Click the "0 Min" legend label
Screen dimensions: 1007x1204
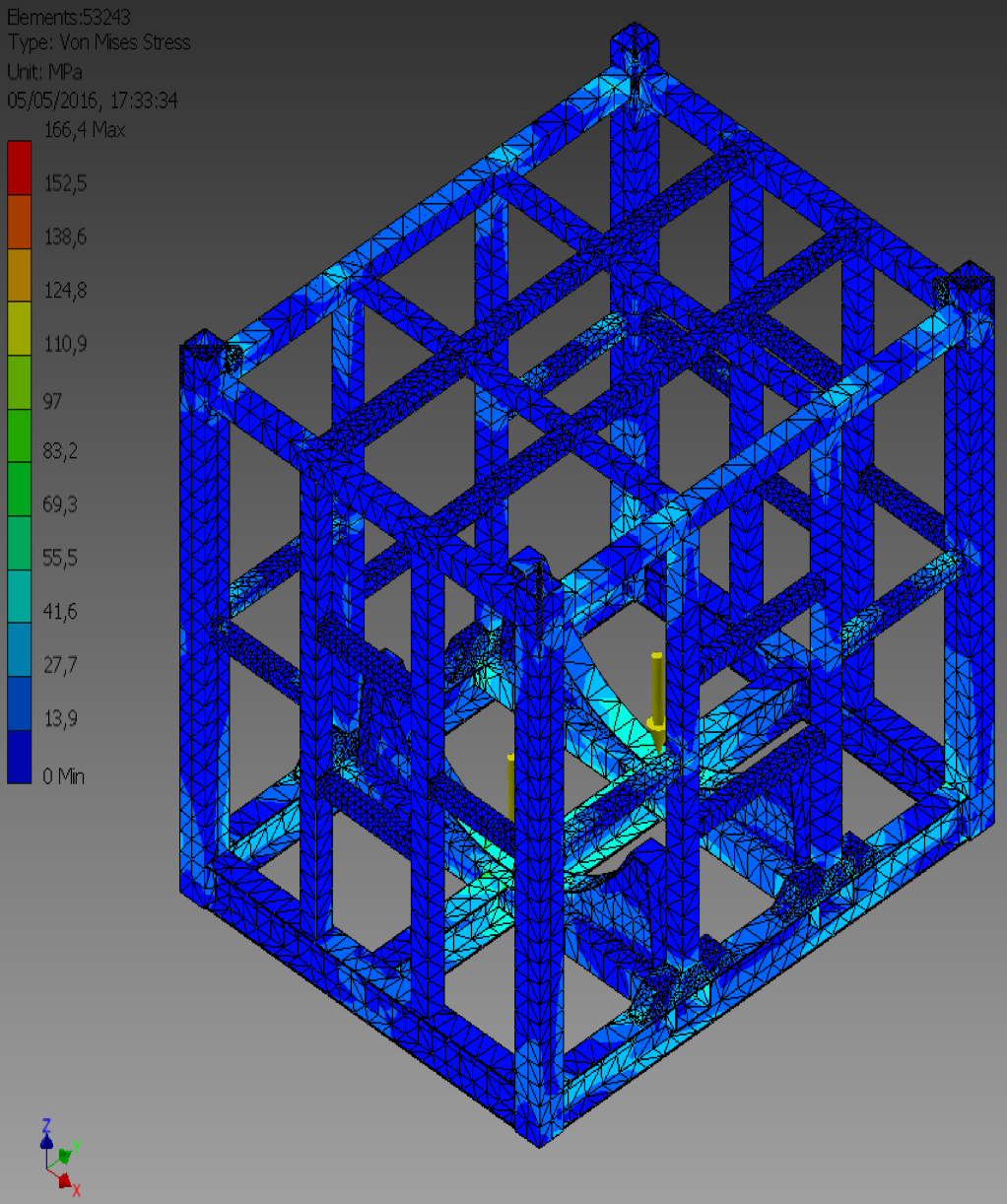(64, 776)
